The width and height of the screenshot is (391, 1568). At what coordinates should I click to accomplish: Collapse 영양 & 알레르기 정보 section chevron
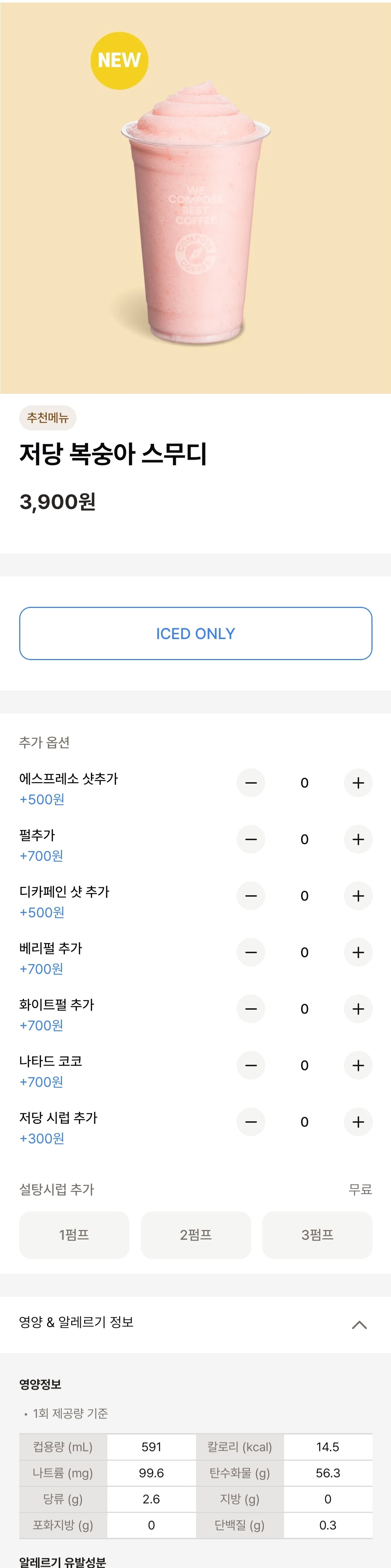coord(359,1325)
